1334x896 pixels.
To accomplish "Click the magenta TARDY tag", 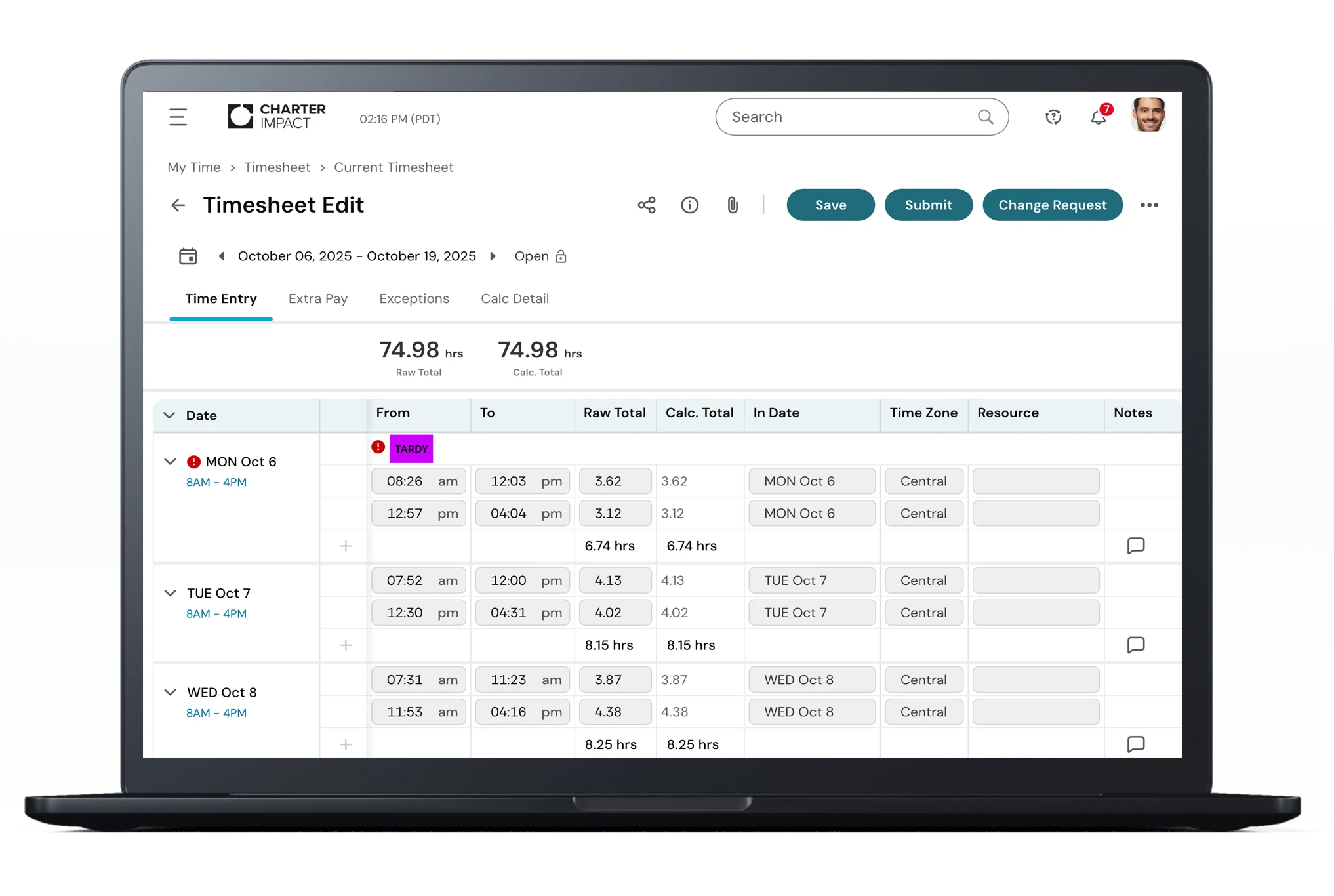I will click(x=411, y=449).
